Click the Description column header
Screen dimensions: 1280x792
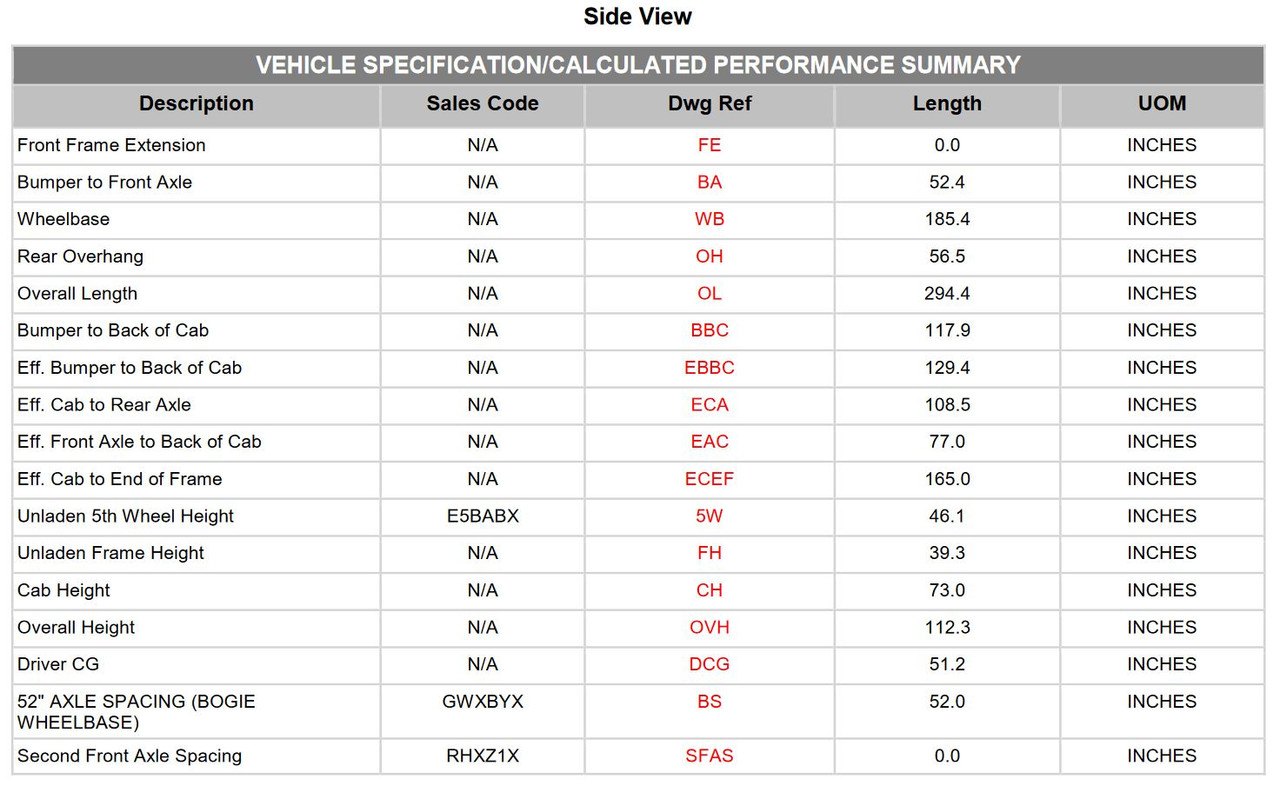coord(196,104)
